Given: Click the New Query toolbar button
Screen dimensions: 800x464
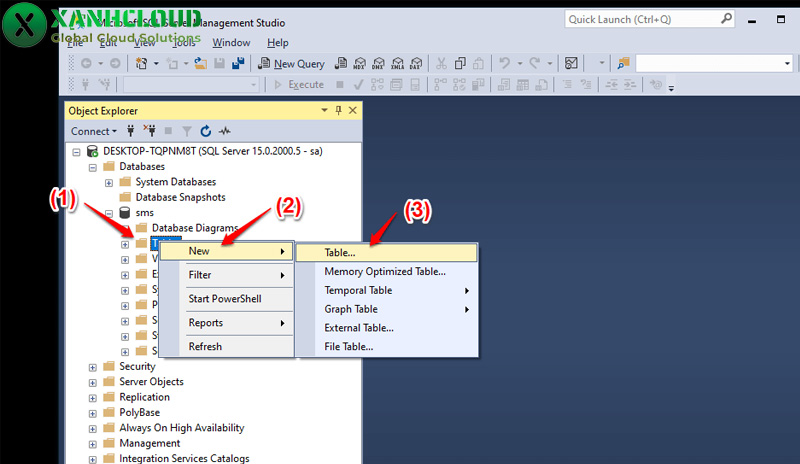Looking at the screenshot, I should click(x=291, y=63).
